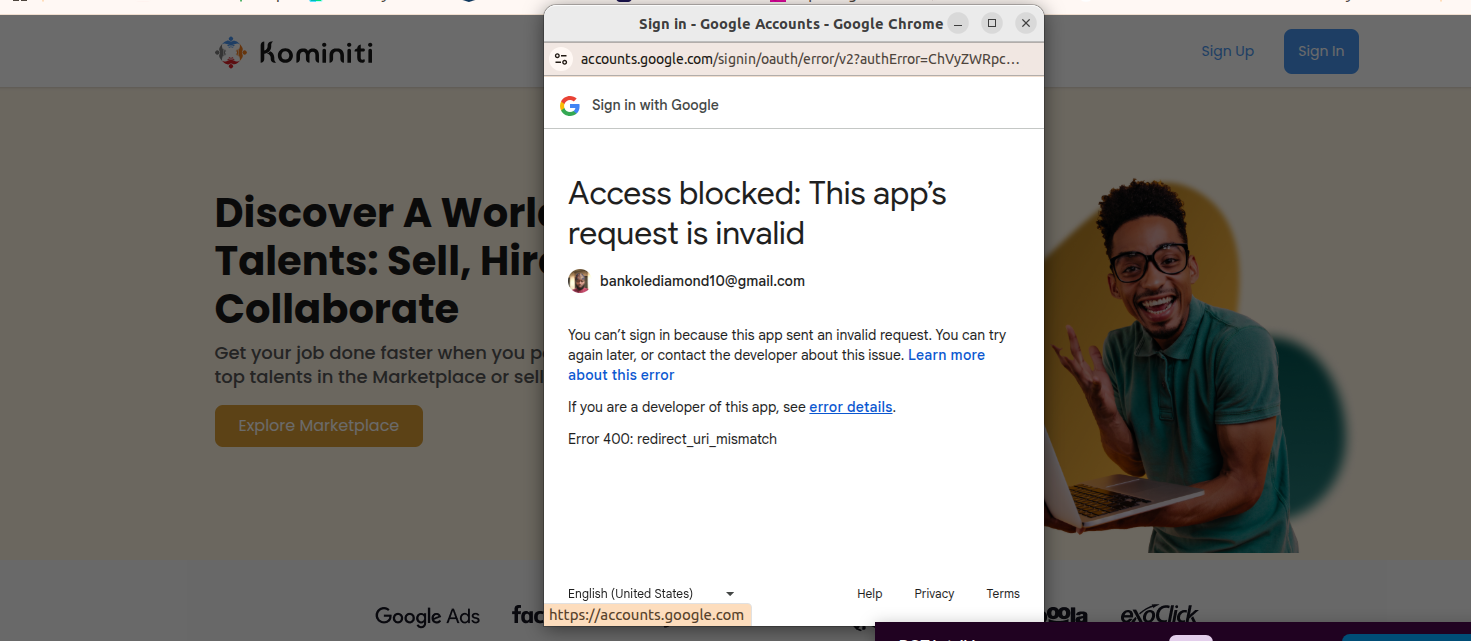
Task: Click the language selector dropdown arrow
Action: click(730, 594)
